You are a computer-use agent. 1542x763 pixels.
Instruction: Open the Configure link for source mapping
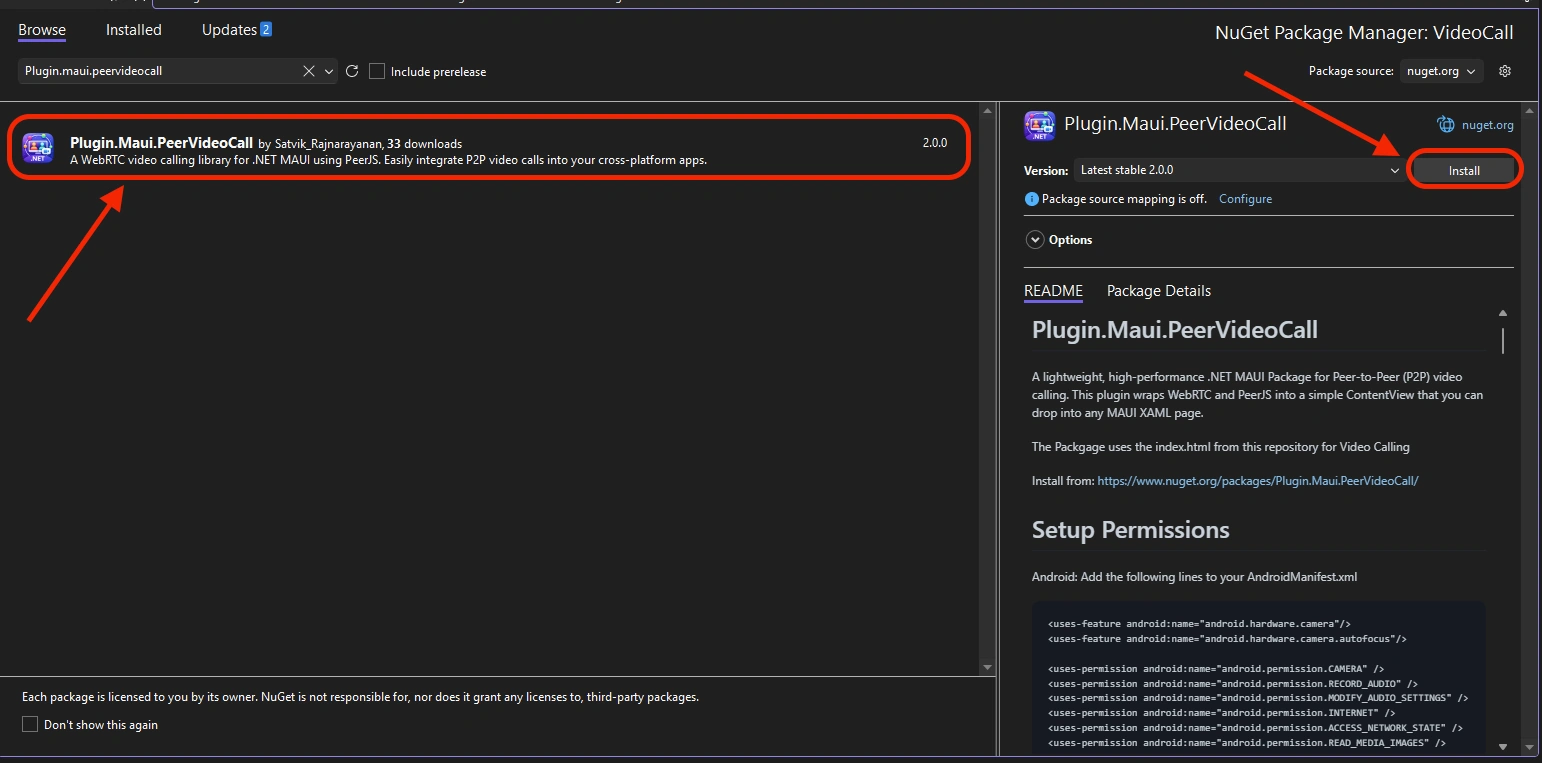[x=1245, y=199]
